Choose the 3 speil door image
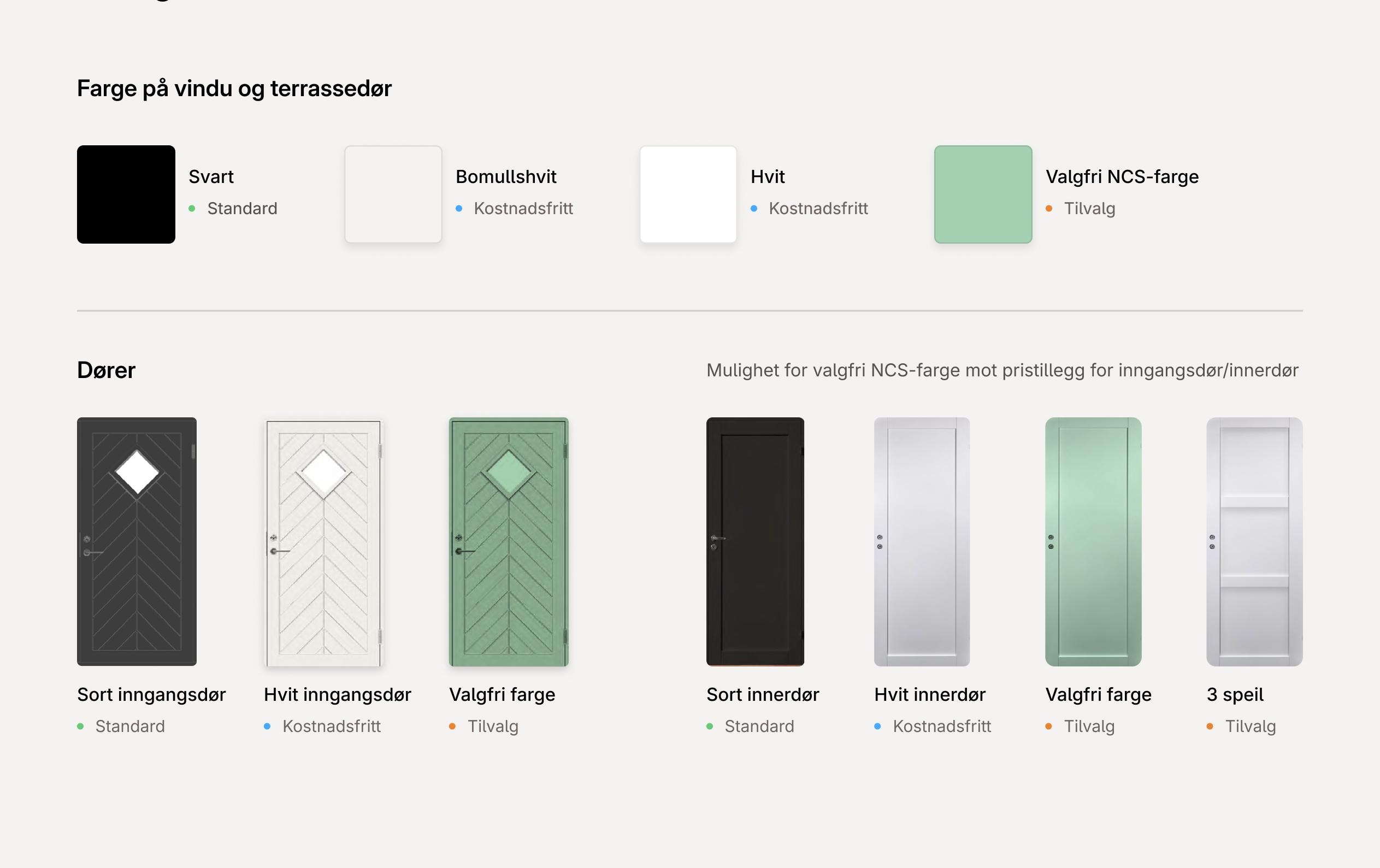Viewport: 1380px width, 868px height. 1254,541
